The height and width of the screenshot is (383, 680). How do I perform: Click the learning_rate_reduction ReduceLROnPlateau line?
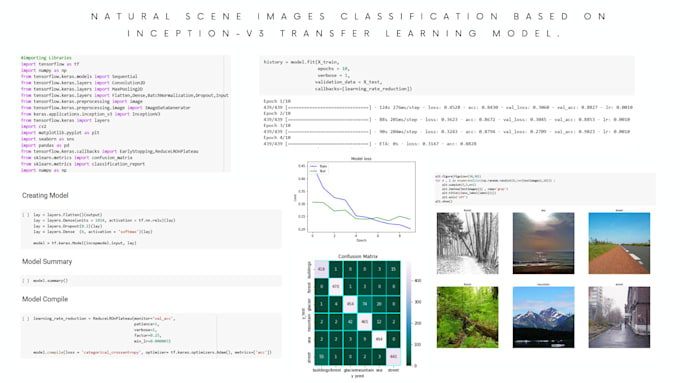tap(104, 318)
